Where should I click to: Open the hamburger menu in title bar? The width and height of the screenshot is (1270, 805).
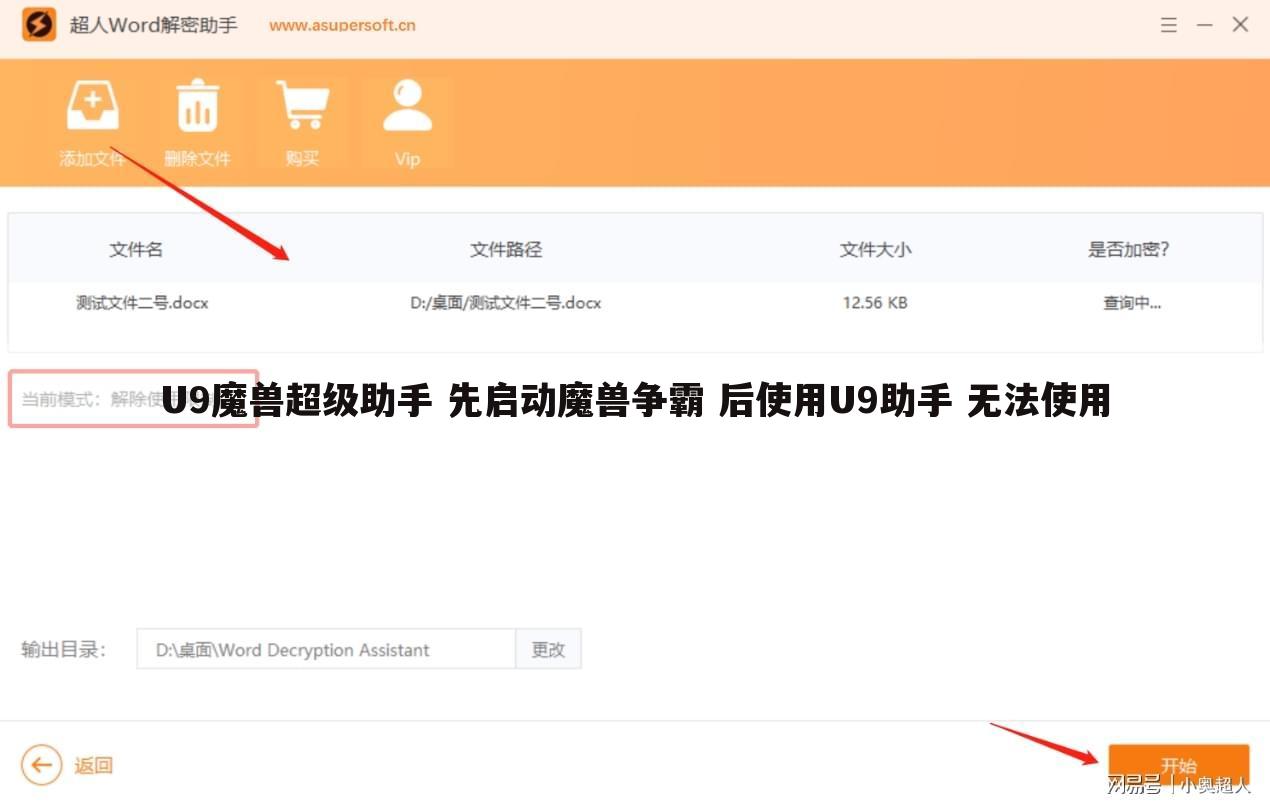pyautogui.click(x=1168, y=25)
